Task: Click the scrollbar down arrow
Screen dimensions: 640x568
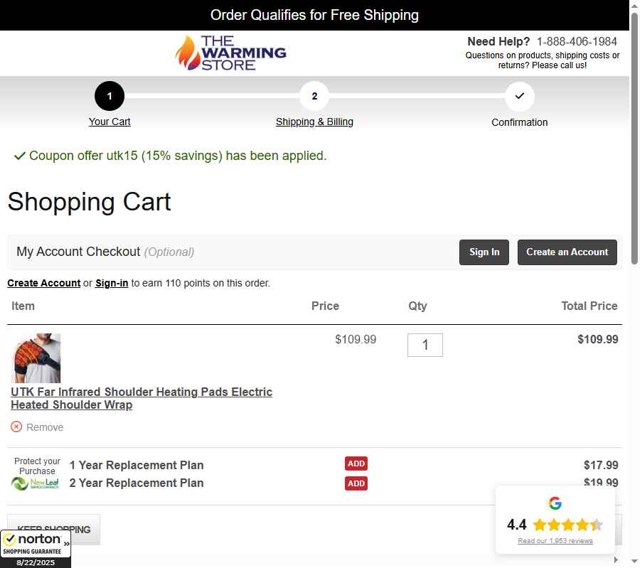Action: (634, 562)
